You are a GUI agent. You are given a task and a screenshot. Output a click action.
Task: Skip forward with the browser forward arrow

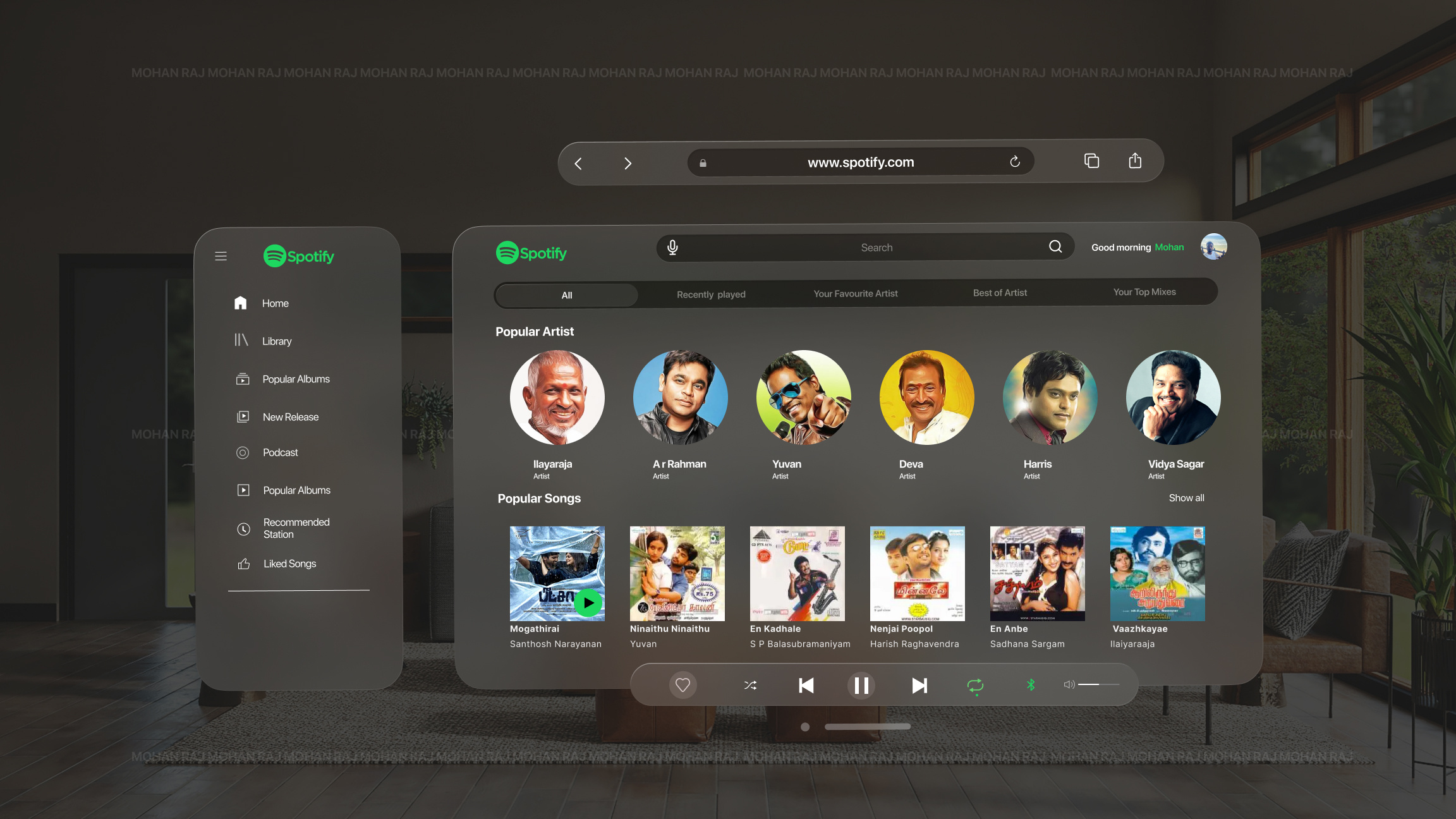[x=628, y=162]
